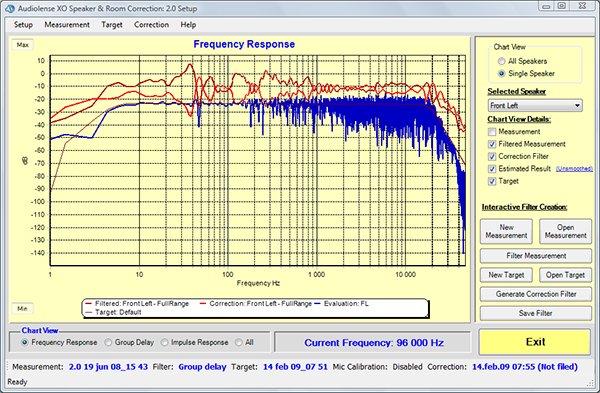Select the All chart view radio

tap(239, 342)
